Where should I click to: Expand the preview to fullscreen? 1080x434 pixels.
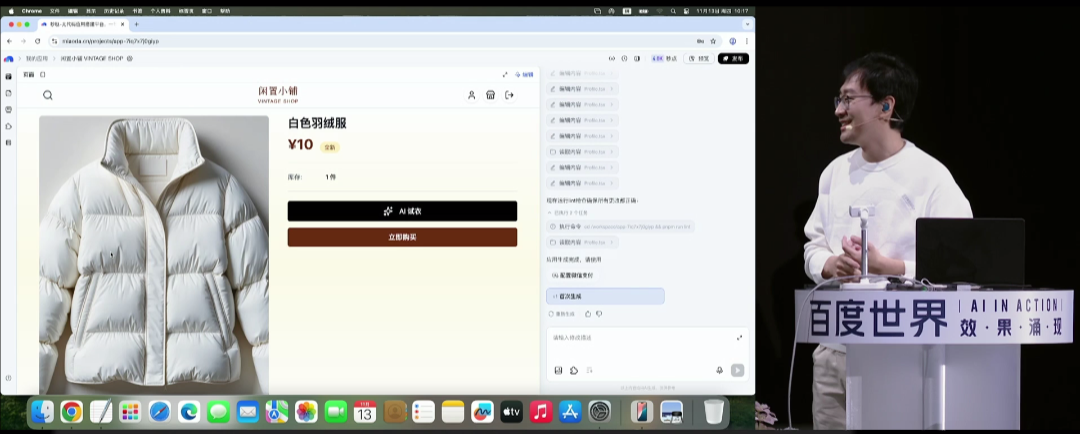tap(505, 74)
